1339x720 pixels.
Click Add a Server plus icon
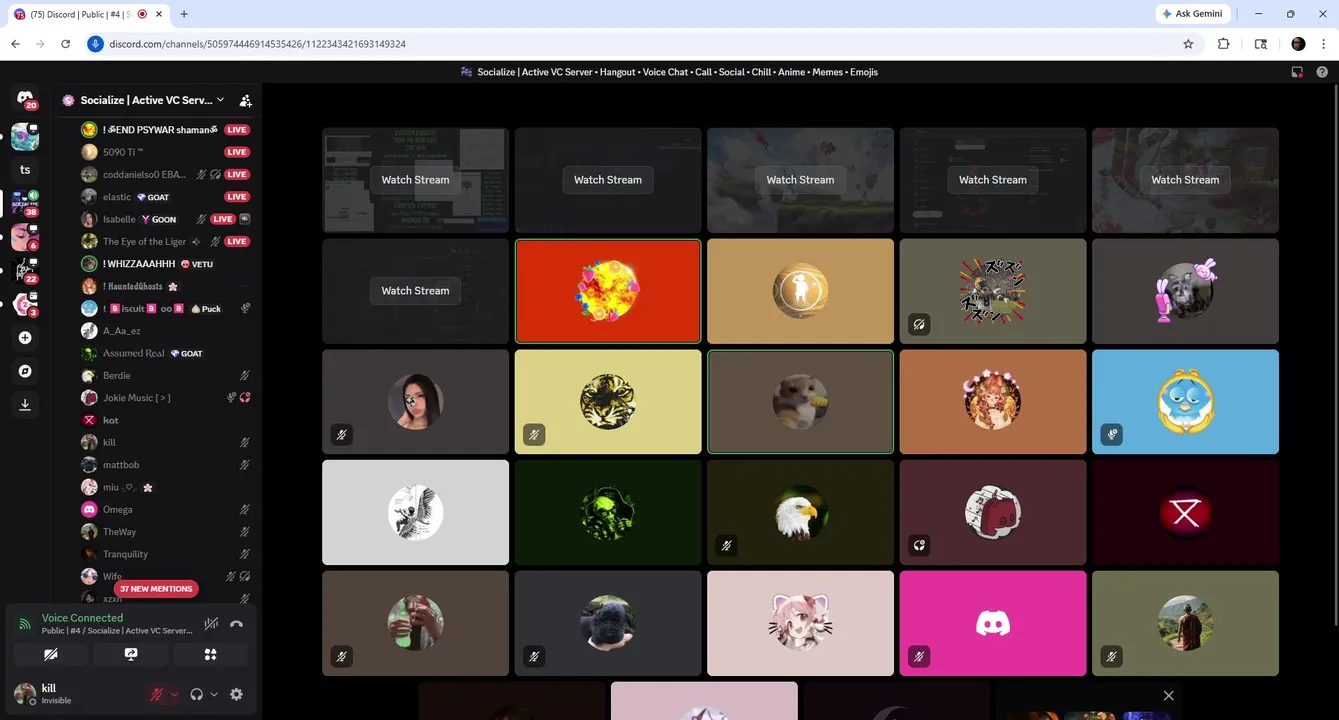[25, 338]
